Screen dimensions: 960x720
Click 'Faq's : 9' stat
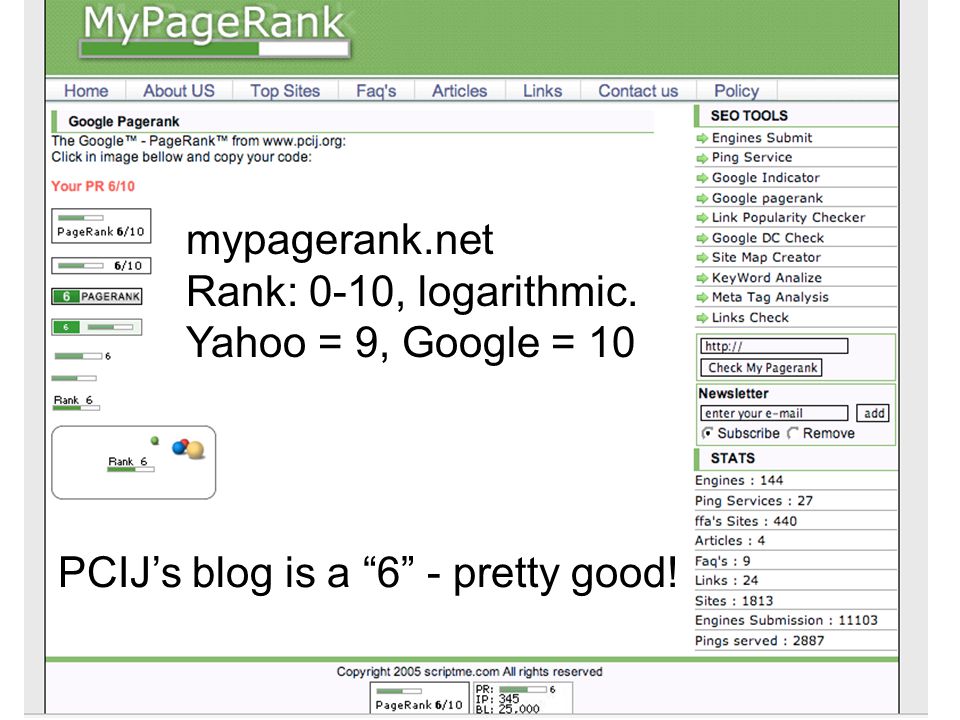pos(722,560)
